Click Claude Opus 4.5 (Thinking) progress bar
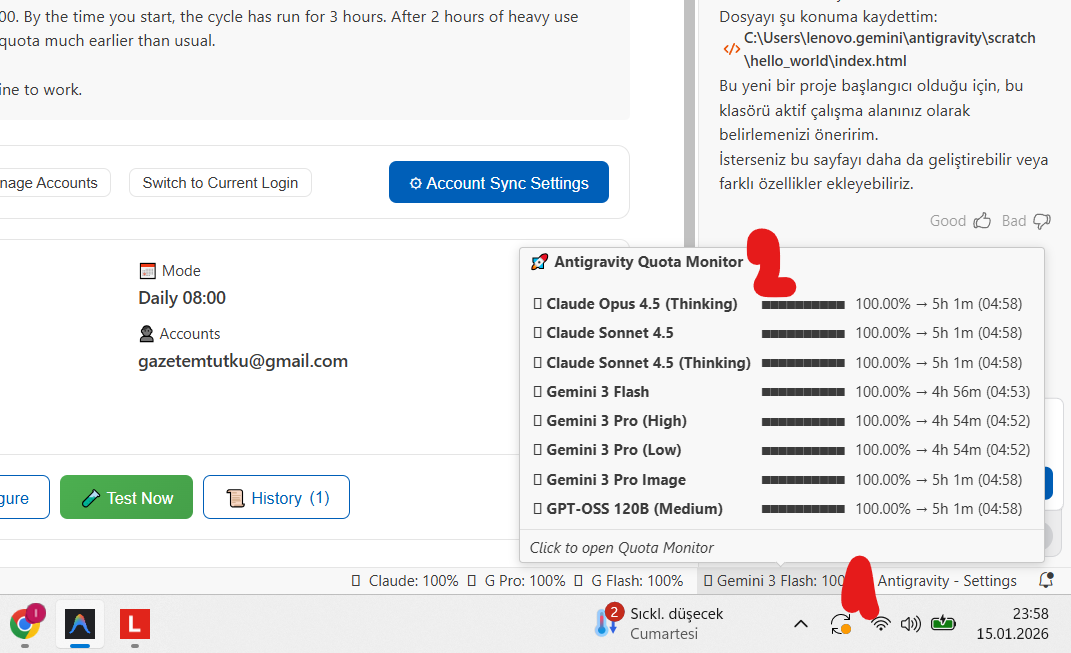 pyautogui.click(x=803, y=305)
